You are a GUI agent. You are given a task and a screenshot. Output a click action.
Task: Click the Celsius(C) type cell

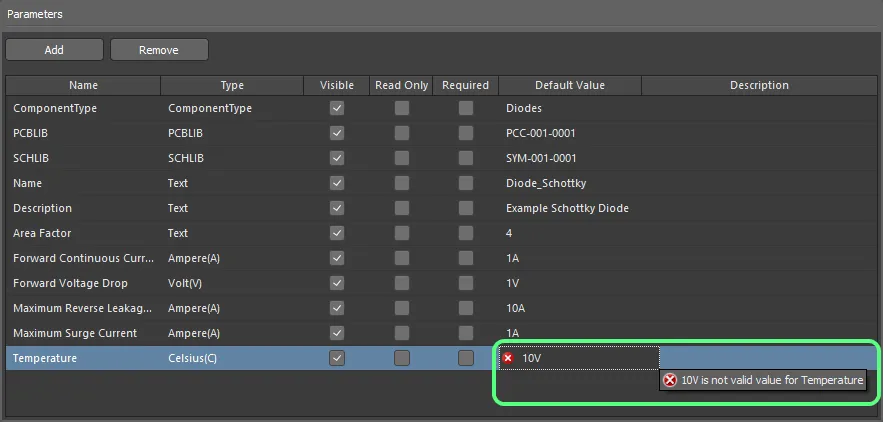coord(193,358)
